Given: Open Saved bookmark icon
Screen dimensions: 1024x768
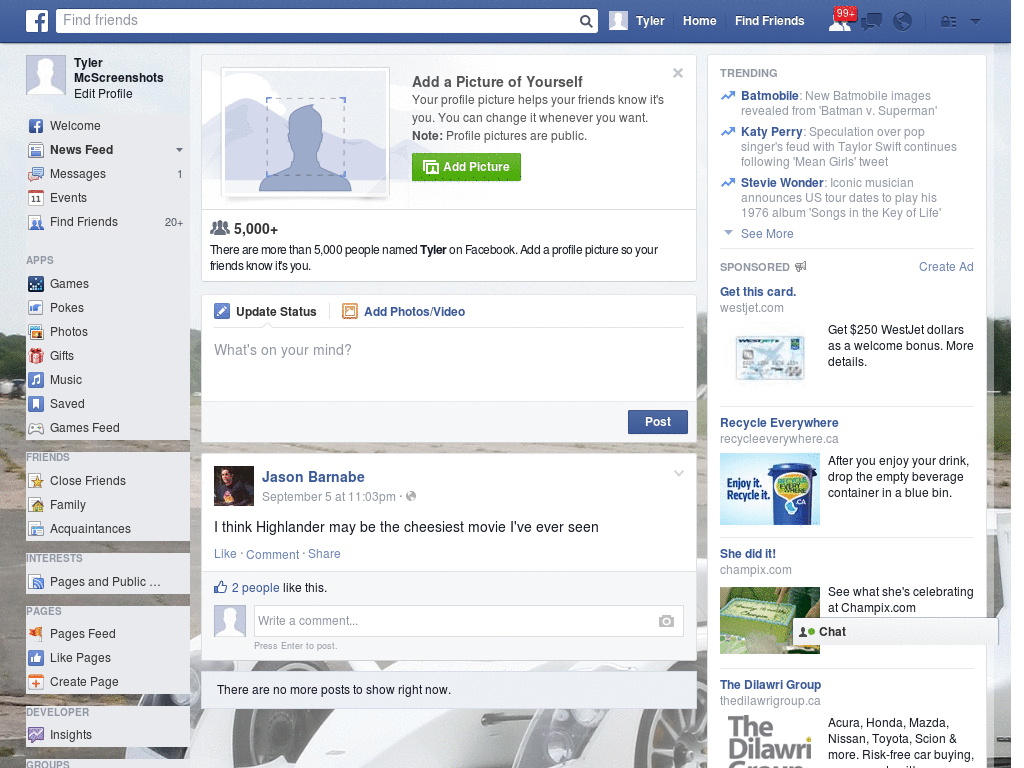Looking at the screenshot, I should 36,404.
